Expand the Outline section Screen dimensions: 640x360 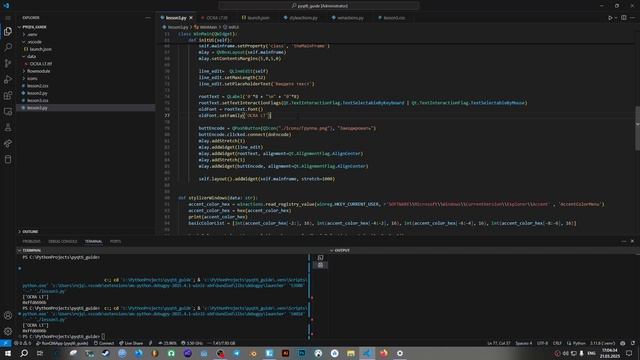[28, 231]
